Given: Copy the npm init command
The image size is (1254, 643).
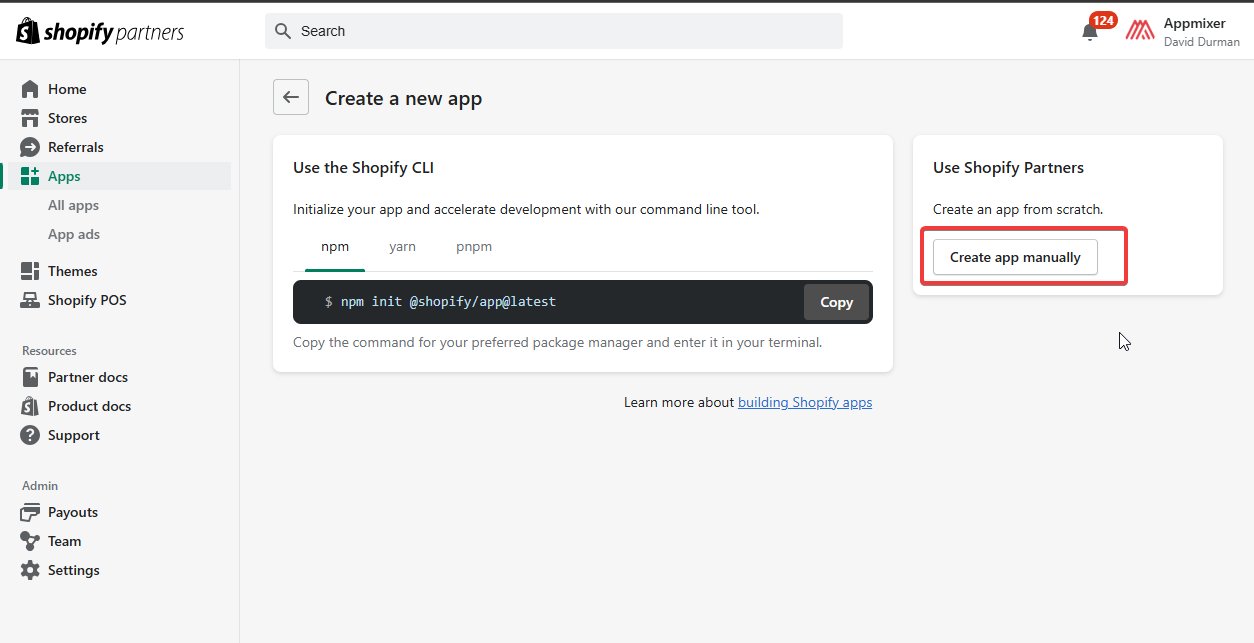Looking at the screenshot, I should 836,302.
